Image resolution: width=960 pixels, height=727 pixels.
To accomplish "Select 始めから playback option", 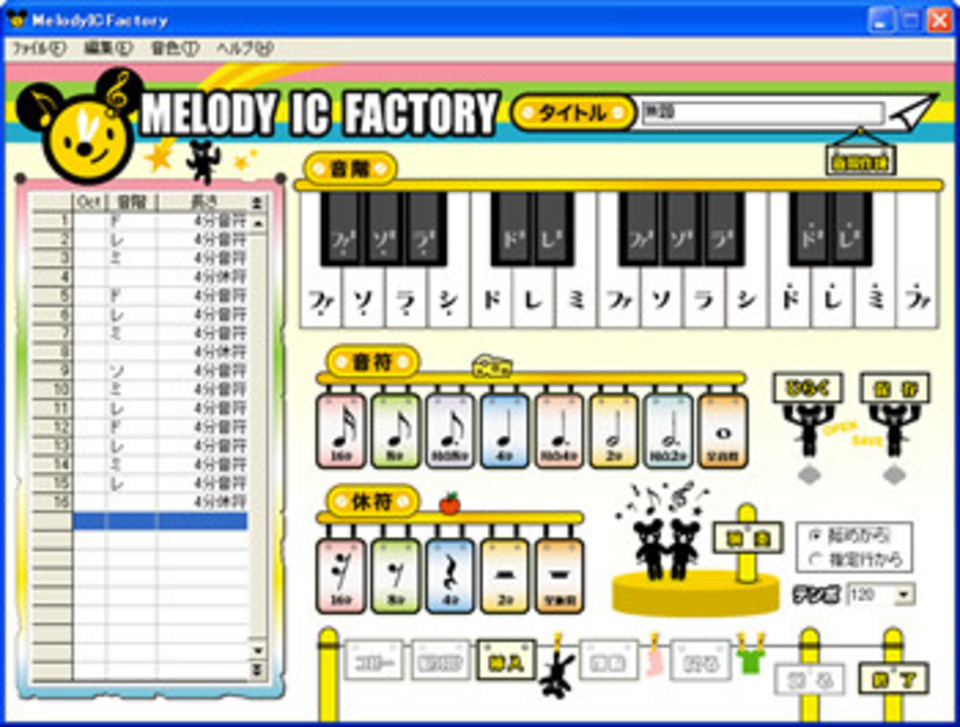I will (851, 536).
